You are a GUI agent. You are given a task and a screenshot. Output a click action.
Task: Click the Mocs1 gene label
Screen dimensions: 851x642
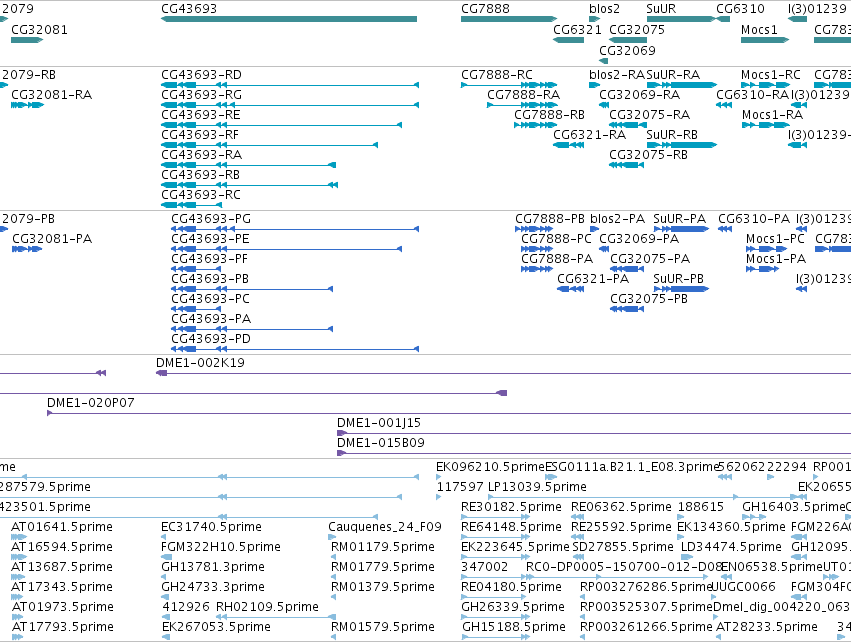click(x=759, y=29)
